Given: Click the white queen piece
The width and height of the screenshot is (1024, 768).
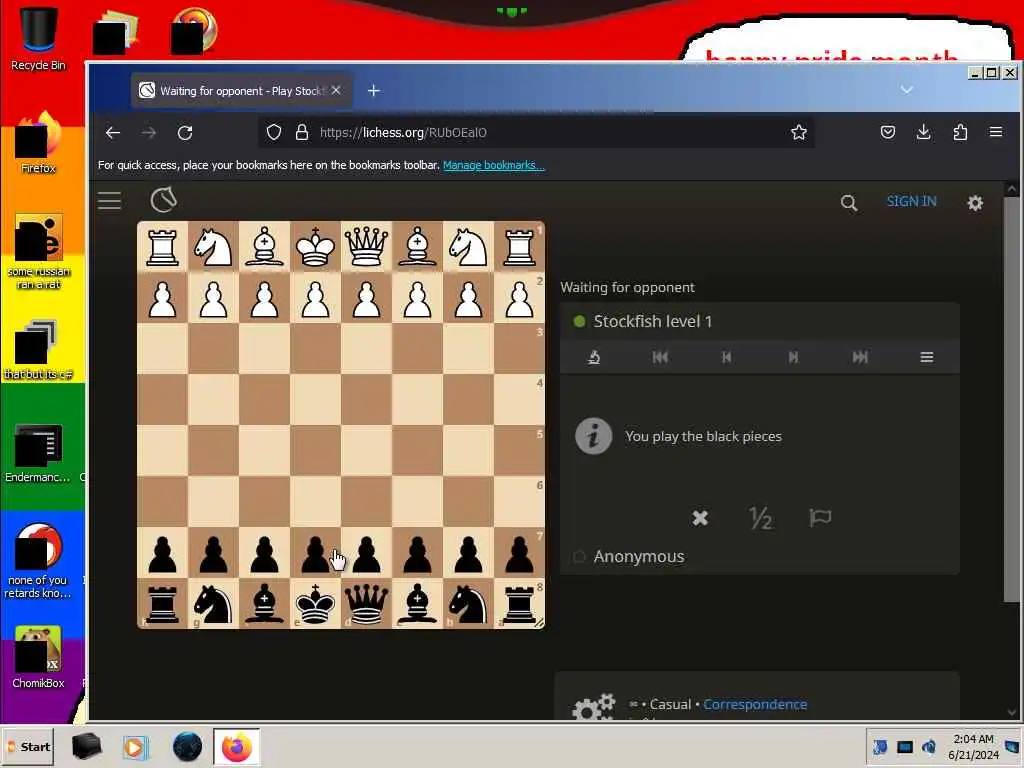Looking at the screenshot, I should [366, 246].
